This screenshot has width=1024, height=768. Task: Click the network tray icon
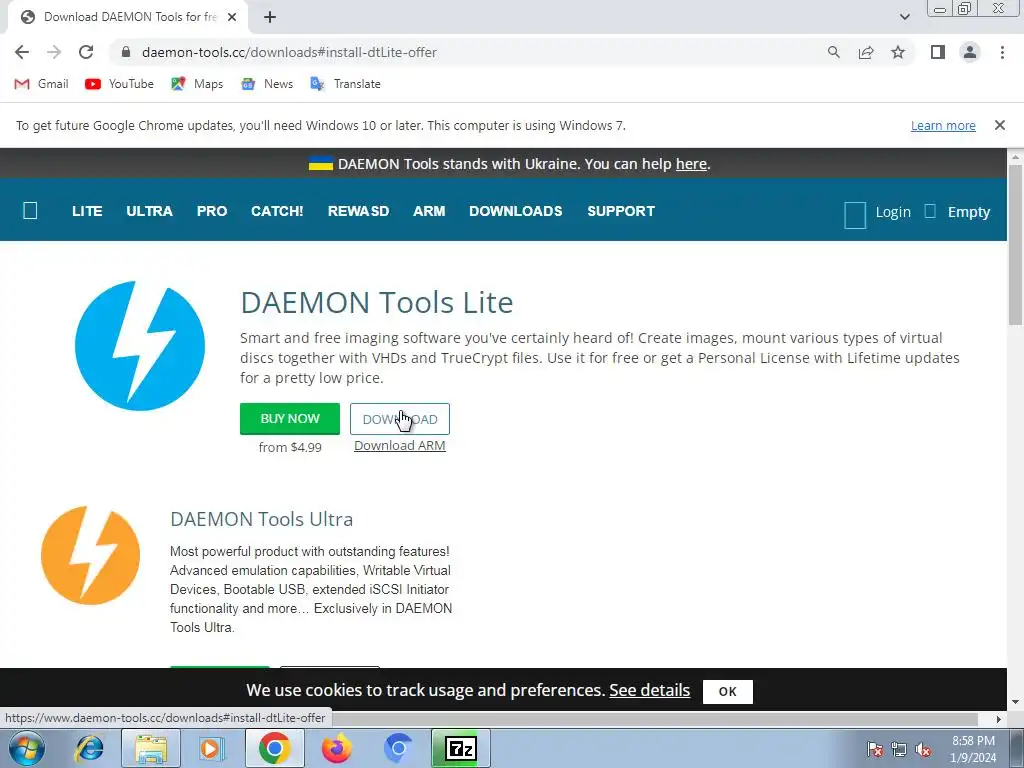tap(899, 749)
